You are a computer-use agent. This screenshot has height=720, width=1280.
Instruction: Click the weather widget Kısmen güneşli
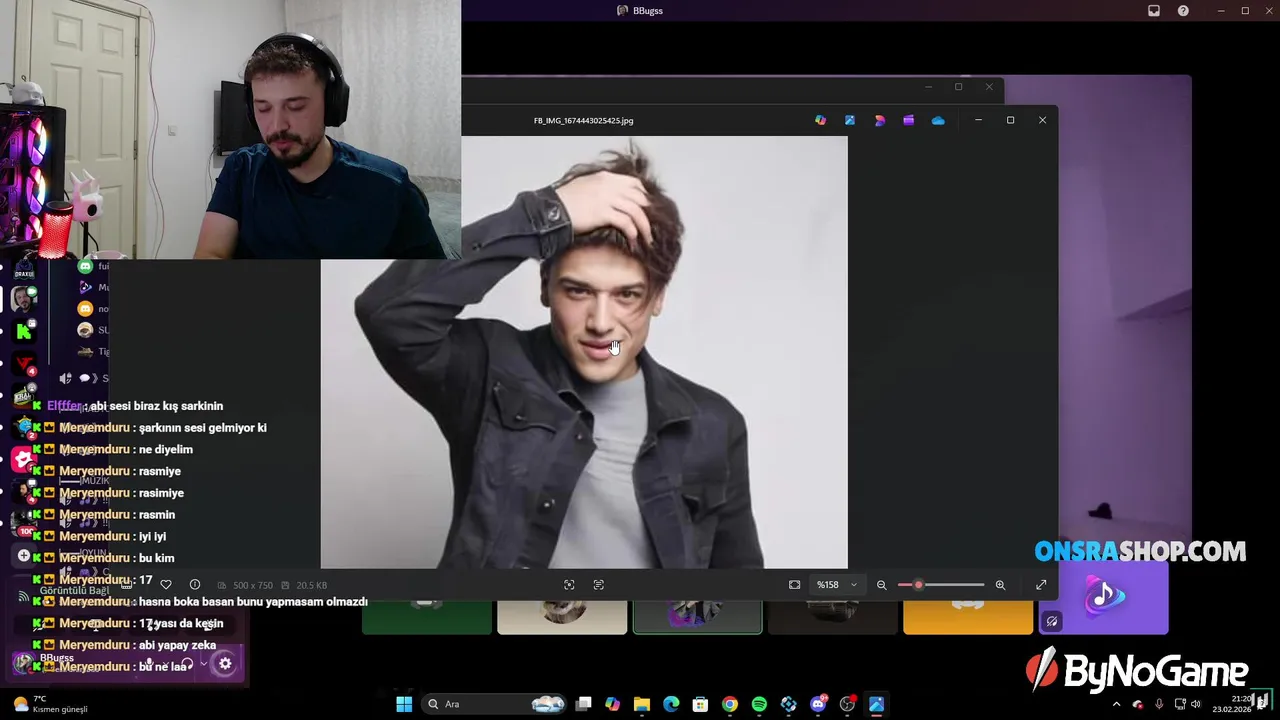pyautogui.click(x=52, y=704)
